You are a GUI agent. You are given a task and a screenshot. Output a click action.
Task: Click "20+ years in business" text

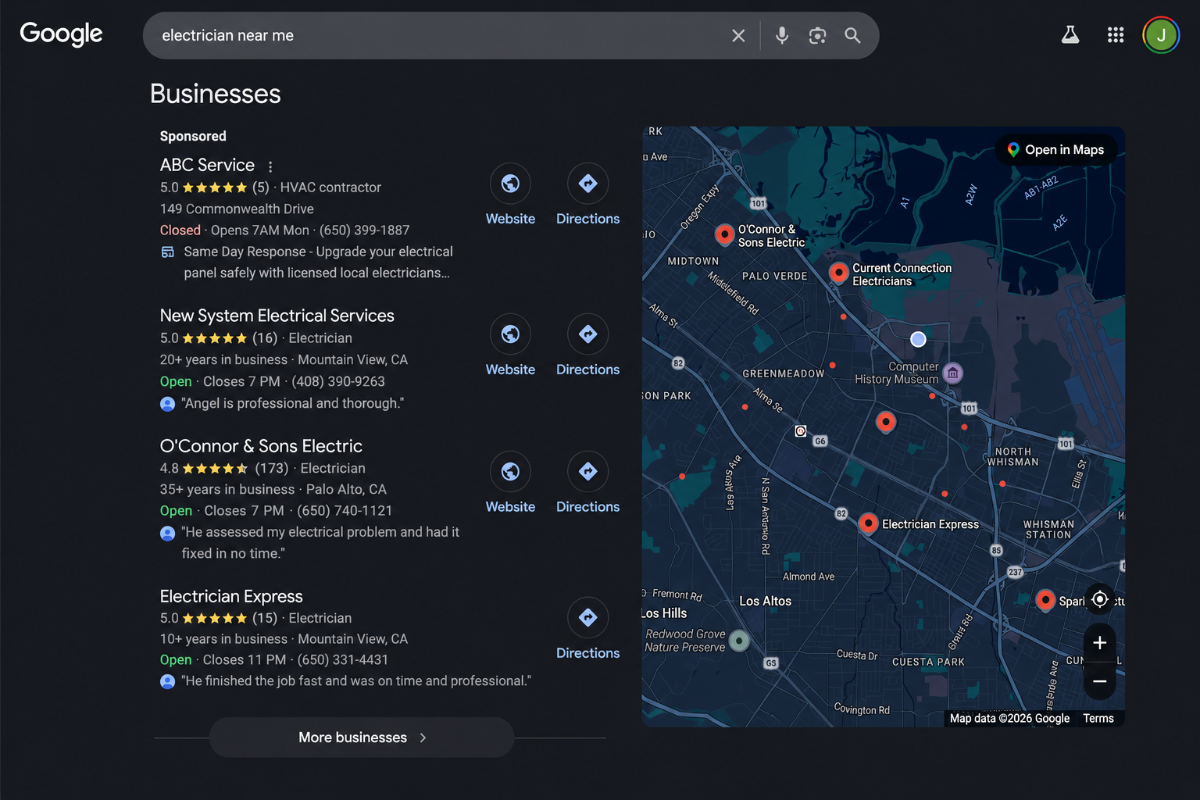[x=225, y=359]
